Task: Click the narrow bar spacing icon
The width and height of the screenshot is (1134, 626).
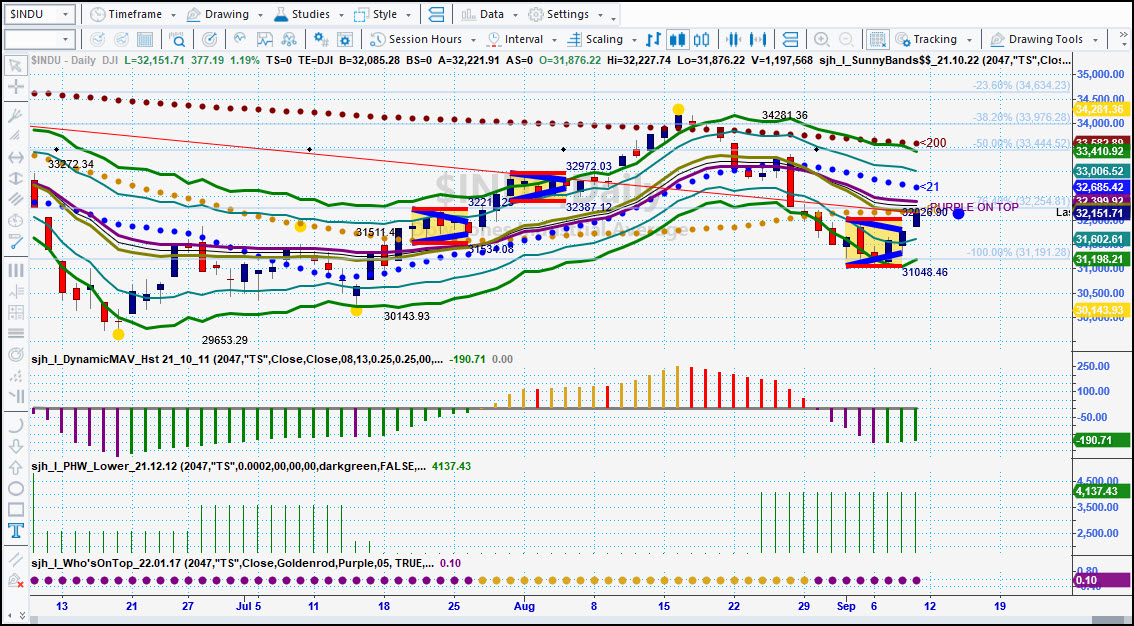Action: tap(735, 39)
